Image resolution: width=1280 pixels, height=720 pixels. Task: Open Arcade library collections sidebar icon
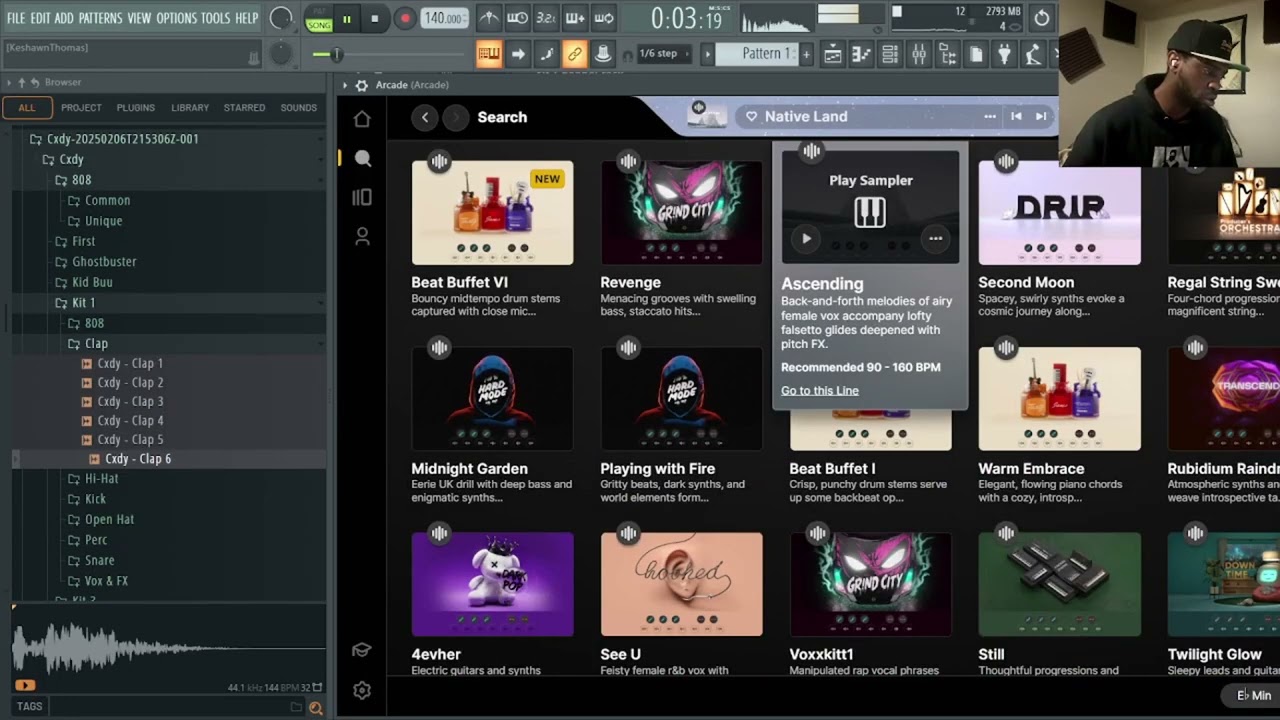(362, 197)
